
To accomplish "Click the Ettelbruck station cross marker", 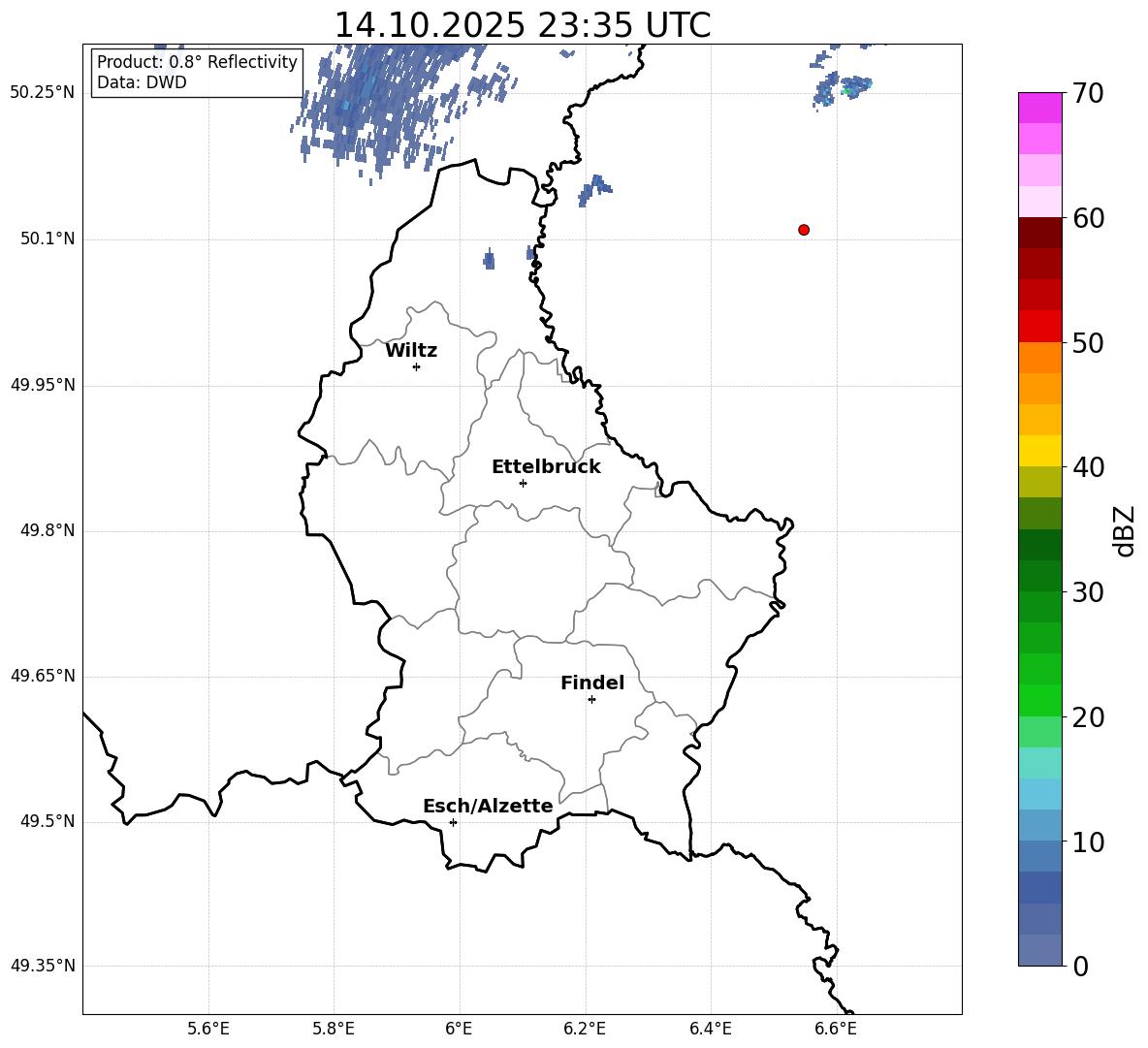I will click(x=523, y=483).
